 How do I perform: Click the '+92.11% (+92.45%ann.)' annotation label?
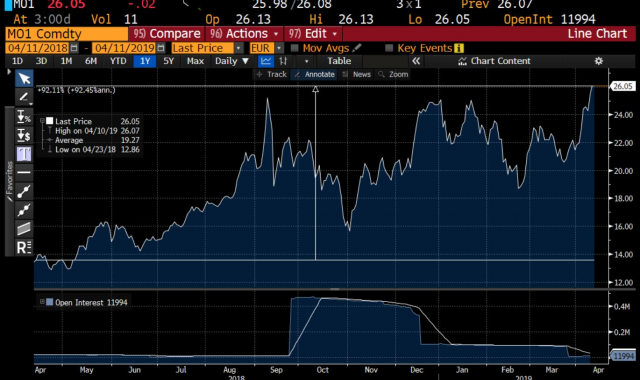pos(76,90)
